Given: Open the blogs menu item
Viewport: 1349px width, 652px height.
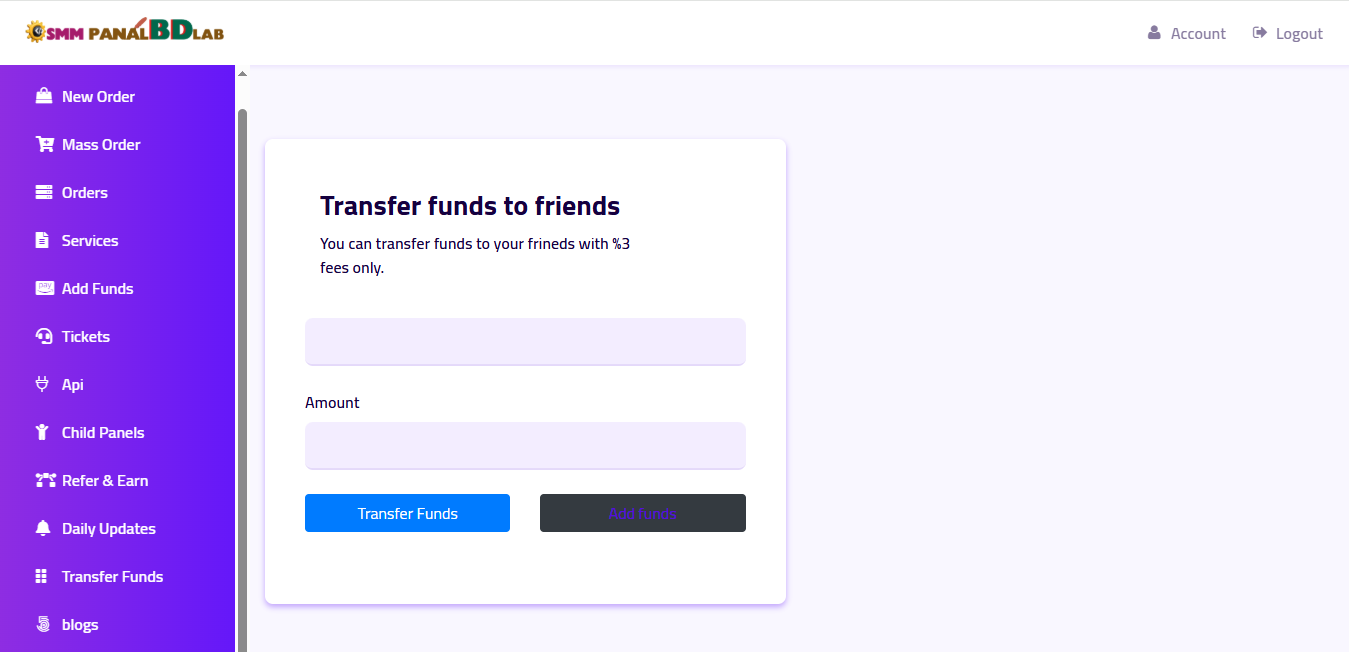Looking at the screenshot, I should (80, 624).
